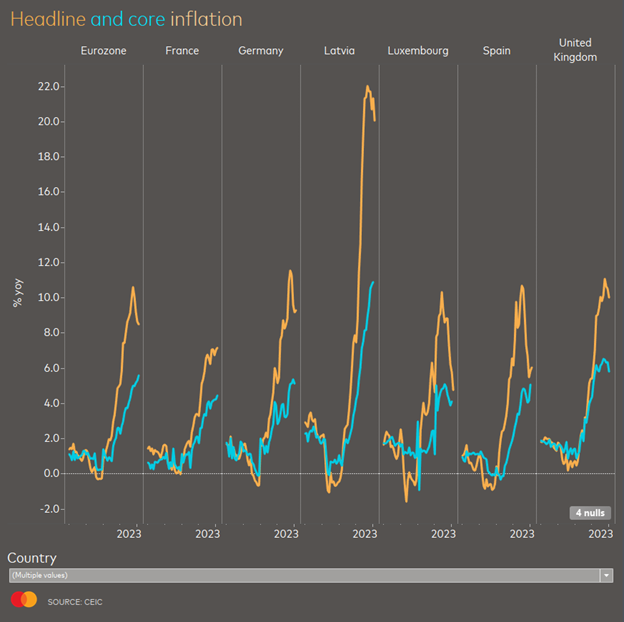624x622 pixels.
Task: Click 2023 label under Luxembourg chart
Action: click(443, 534)
